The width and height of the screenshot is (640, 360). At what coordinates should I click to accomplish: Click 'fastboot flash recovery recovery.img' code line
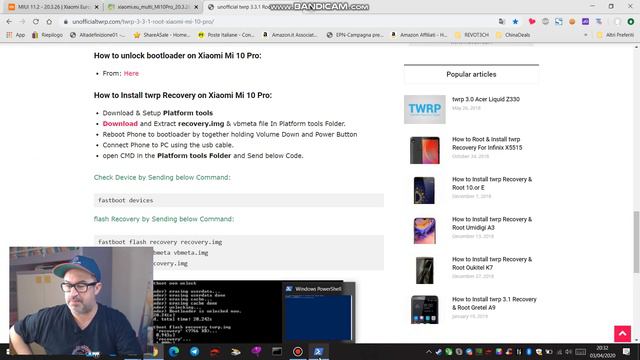[x=160, y=242]
